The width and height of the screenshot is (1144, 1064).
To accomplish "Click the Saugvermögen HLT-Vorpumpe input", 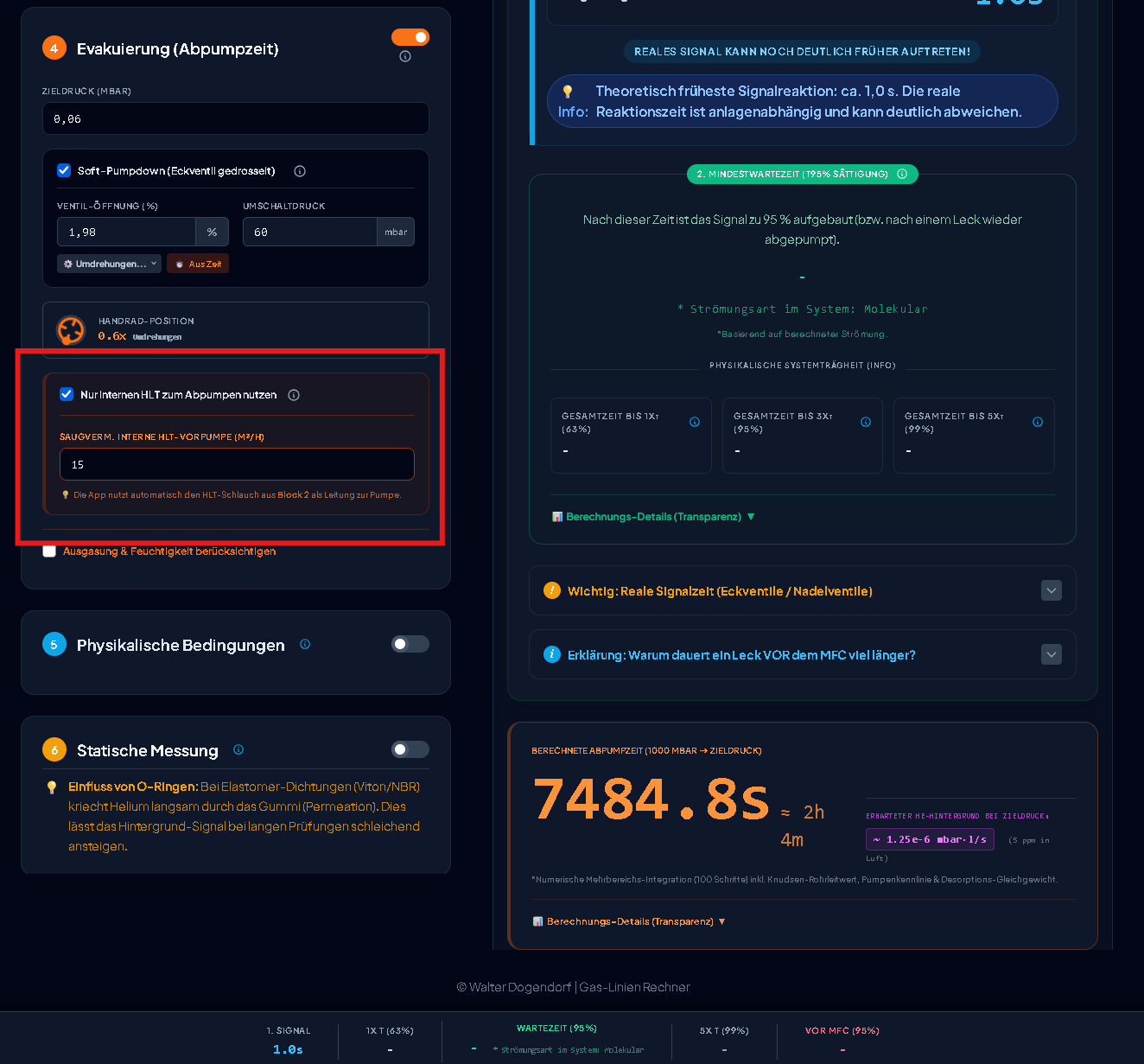I will pos(237,464).
